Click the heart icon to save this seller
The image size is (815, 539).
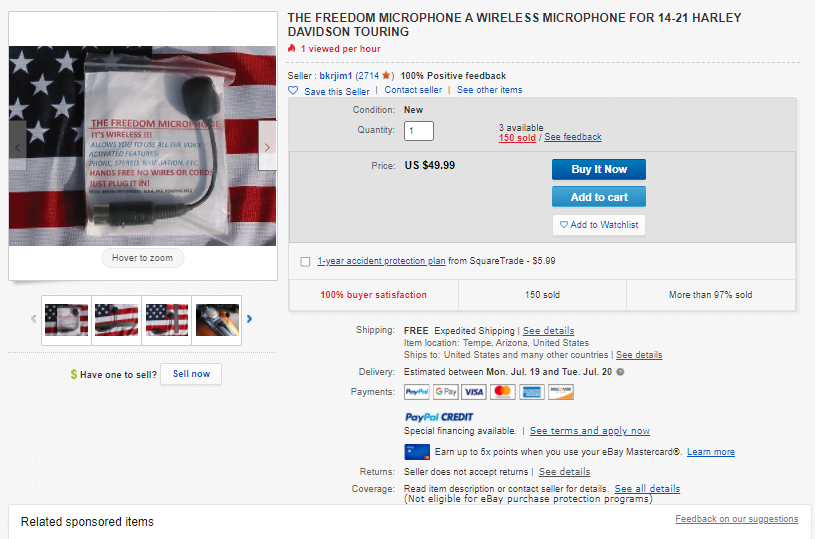[293, 90]
